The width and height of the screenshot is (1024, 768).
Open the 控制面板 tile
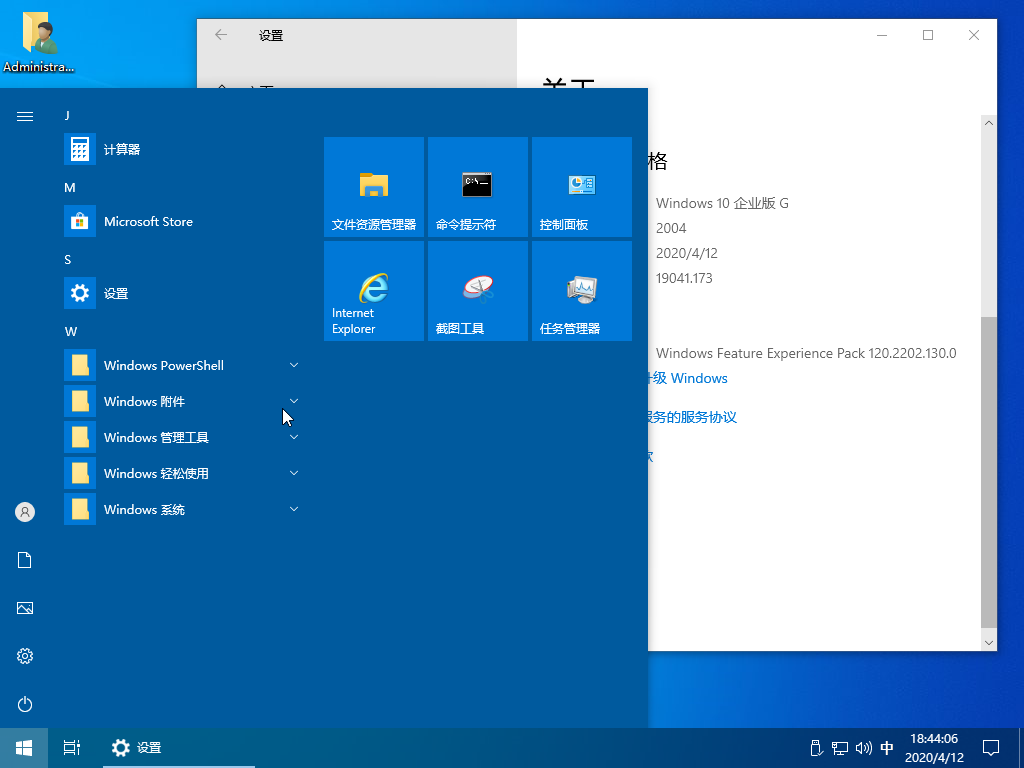click(582, 187)
